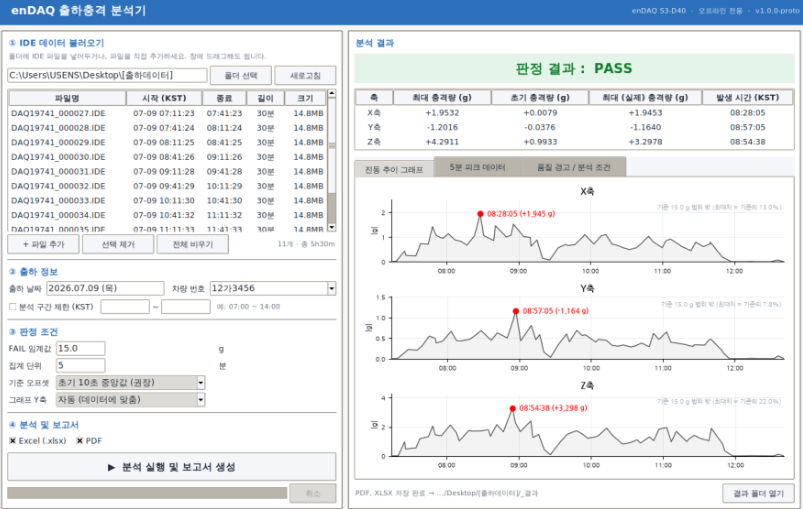
Task: Sort by 종료 column header
Action: pyautogui.click(x=224, y=98)
